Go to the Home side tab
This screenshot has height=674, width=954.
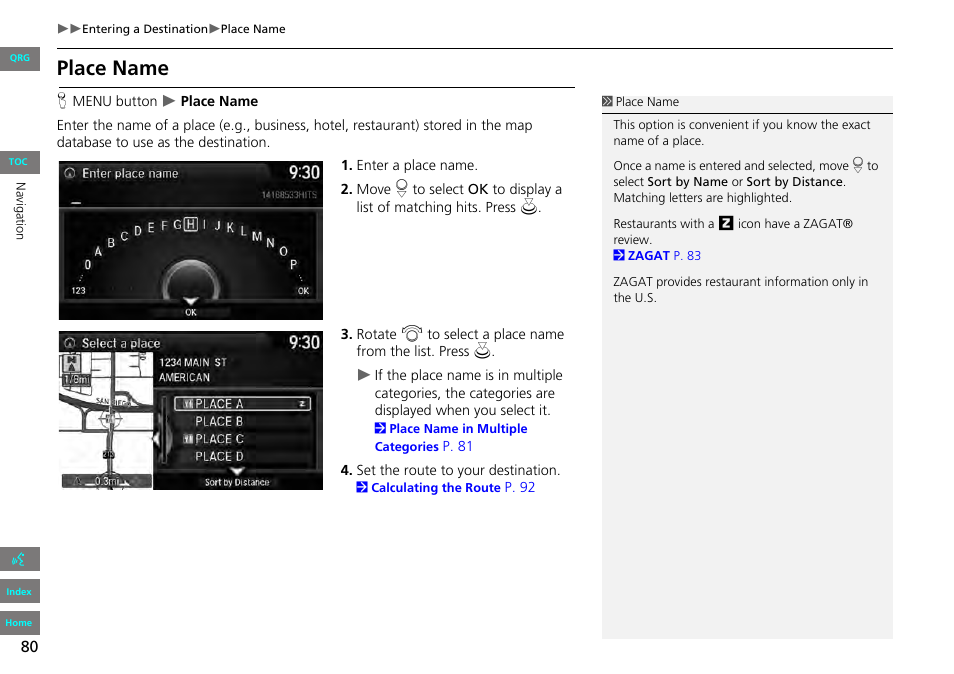[x=19, y=623]
